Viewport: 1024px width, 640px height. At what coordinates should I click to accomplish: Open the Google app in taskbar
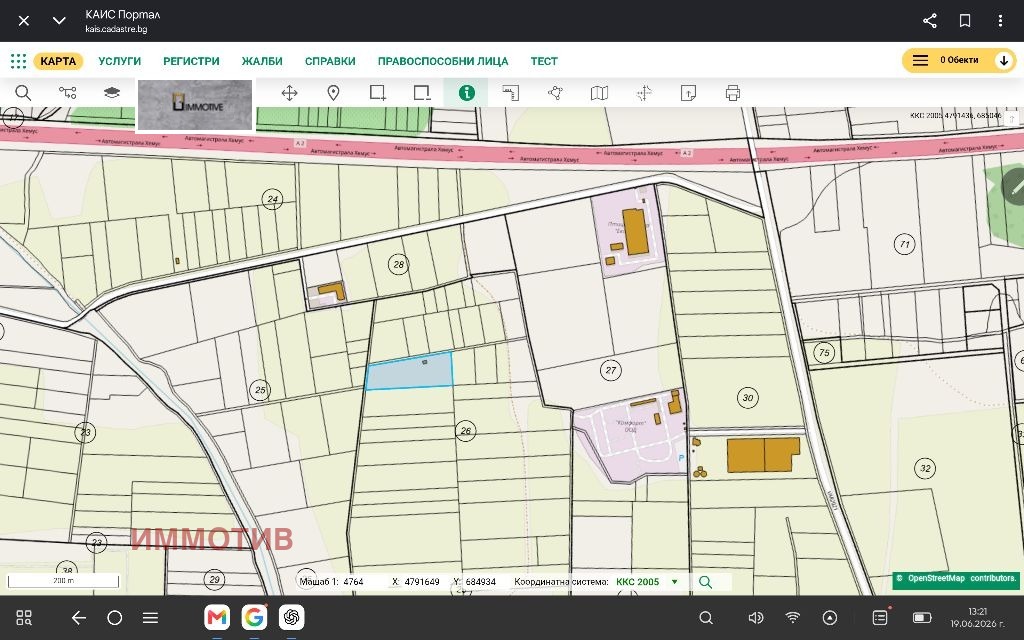click(x=254, y=617)
